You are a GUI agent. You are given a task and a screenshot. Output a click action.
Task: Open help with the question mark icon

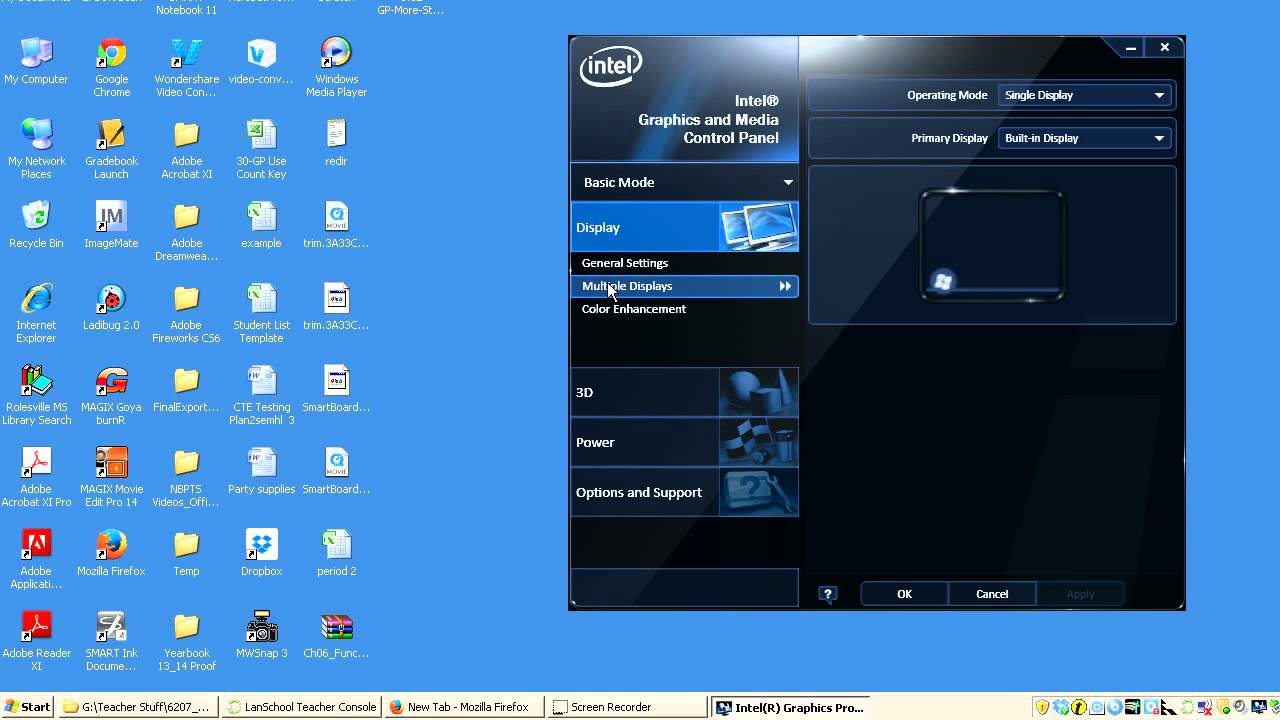pos(827,594)
